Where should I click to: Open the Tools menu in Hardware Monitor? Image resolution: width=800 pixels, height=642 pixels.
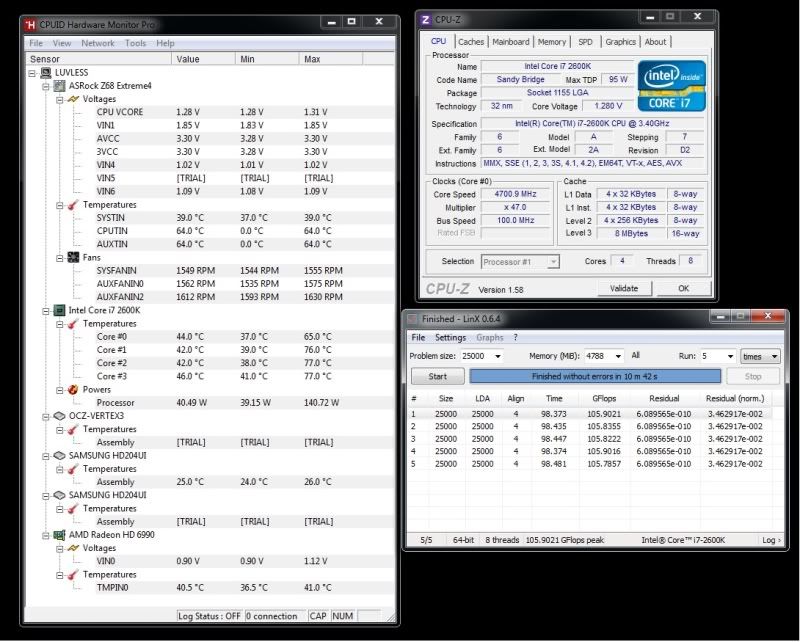pyautogui.click(x=136, y=43)
